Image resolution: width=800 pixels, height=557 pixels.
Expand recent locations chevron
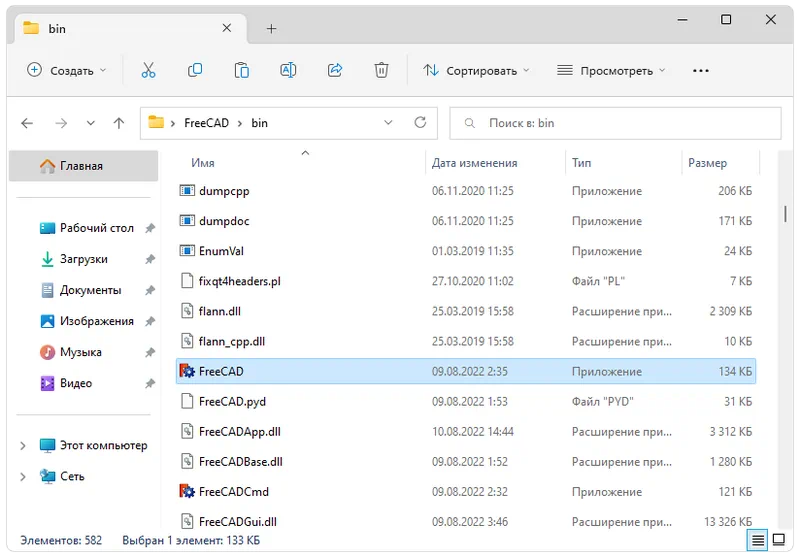coord(90,123)
